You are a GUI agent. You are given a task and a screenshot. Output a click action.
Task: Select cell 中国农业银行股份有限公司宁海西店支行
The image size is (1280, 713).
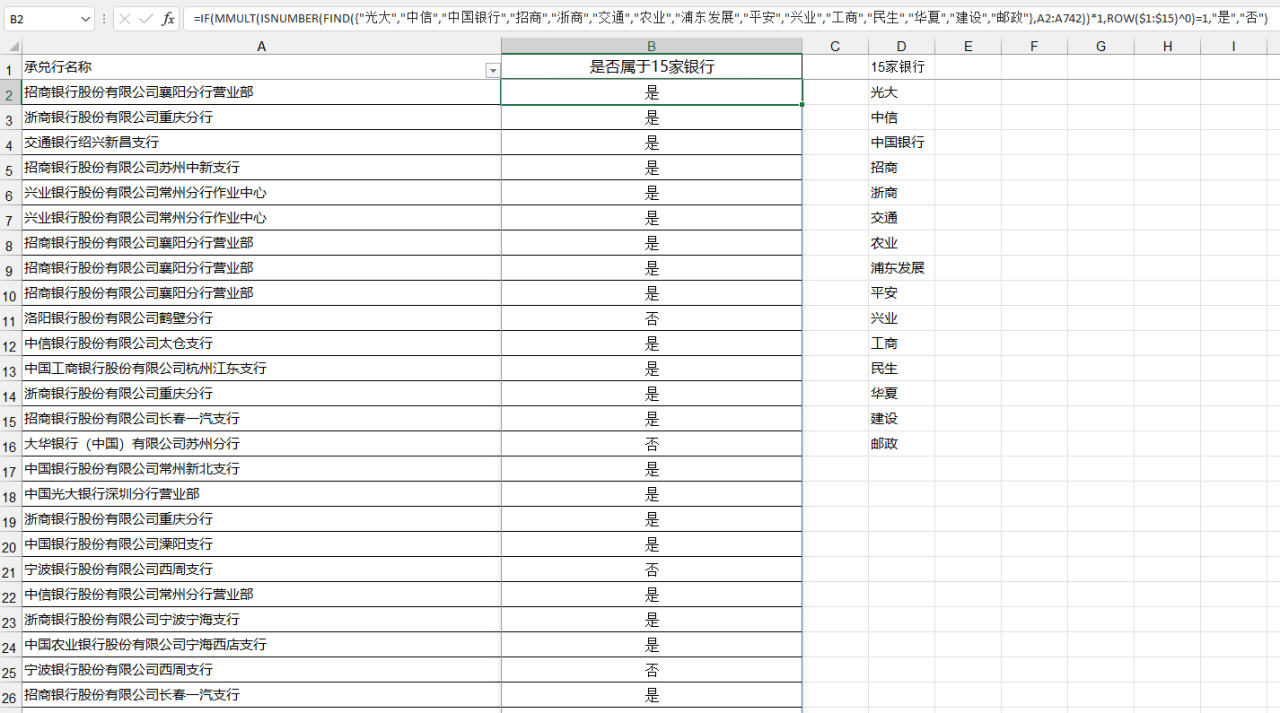[261, 644]
